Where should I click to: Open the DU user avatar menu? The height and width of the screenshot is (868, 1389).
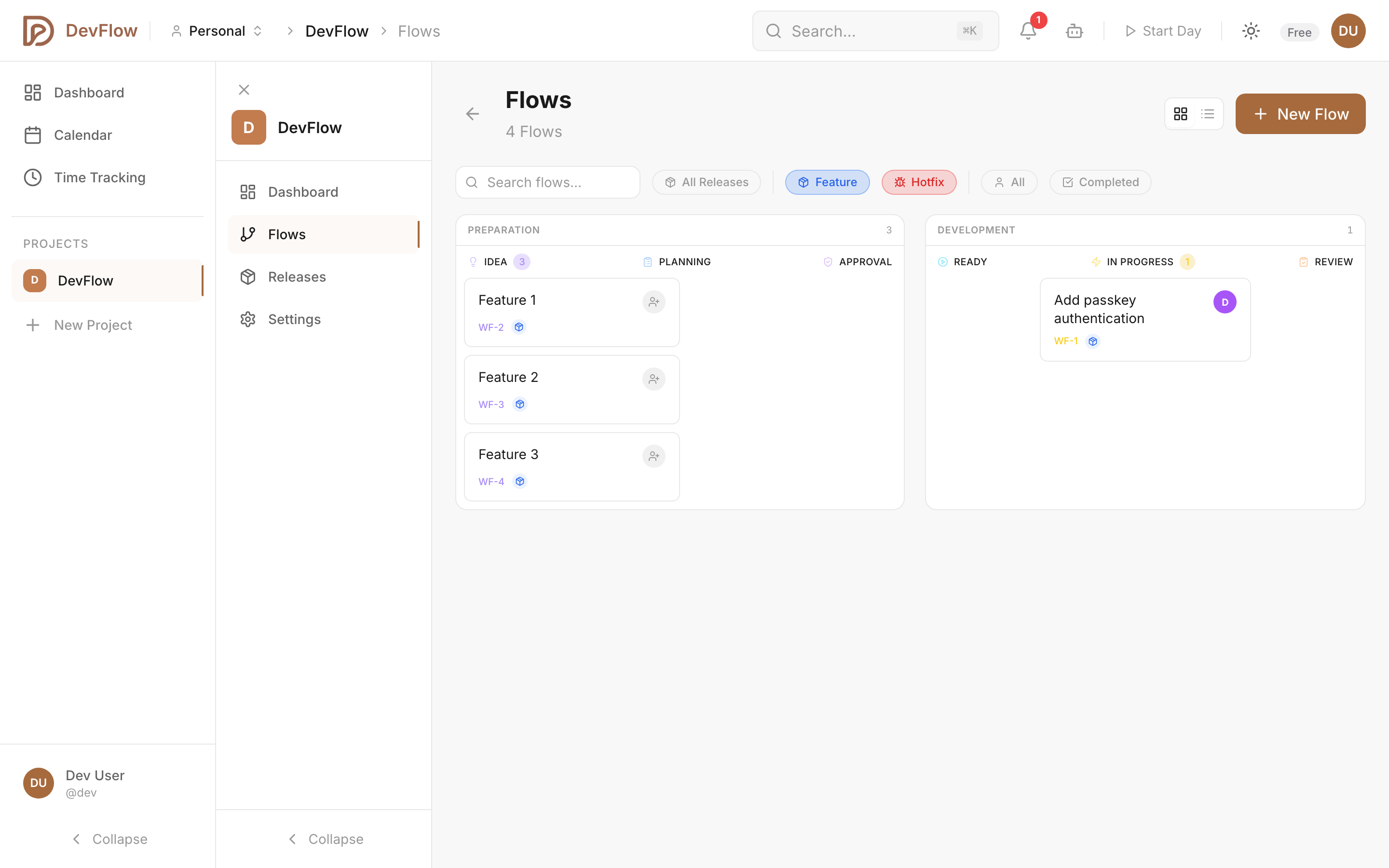pos(1348,30)
